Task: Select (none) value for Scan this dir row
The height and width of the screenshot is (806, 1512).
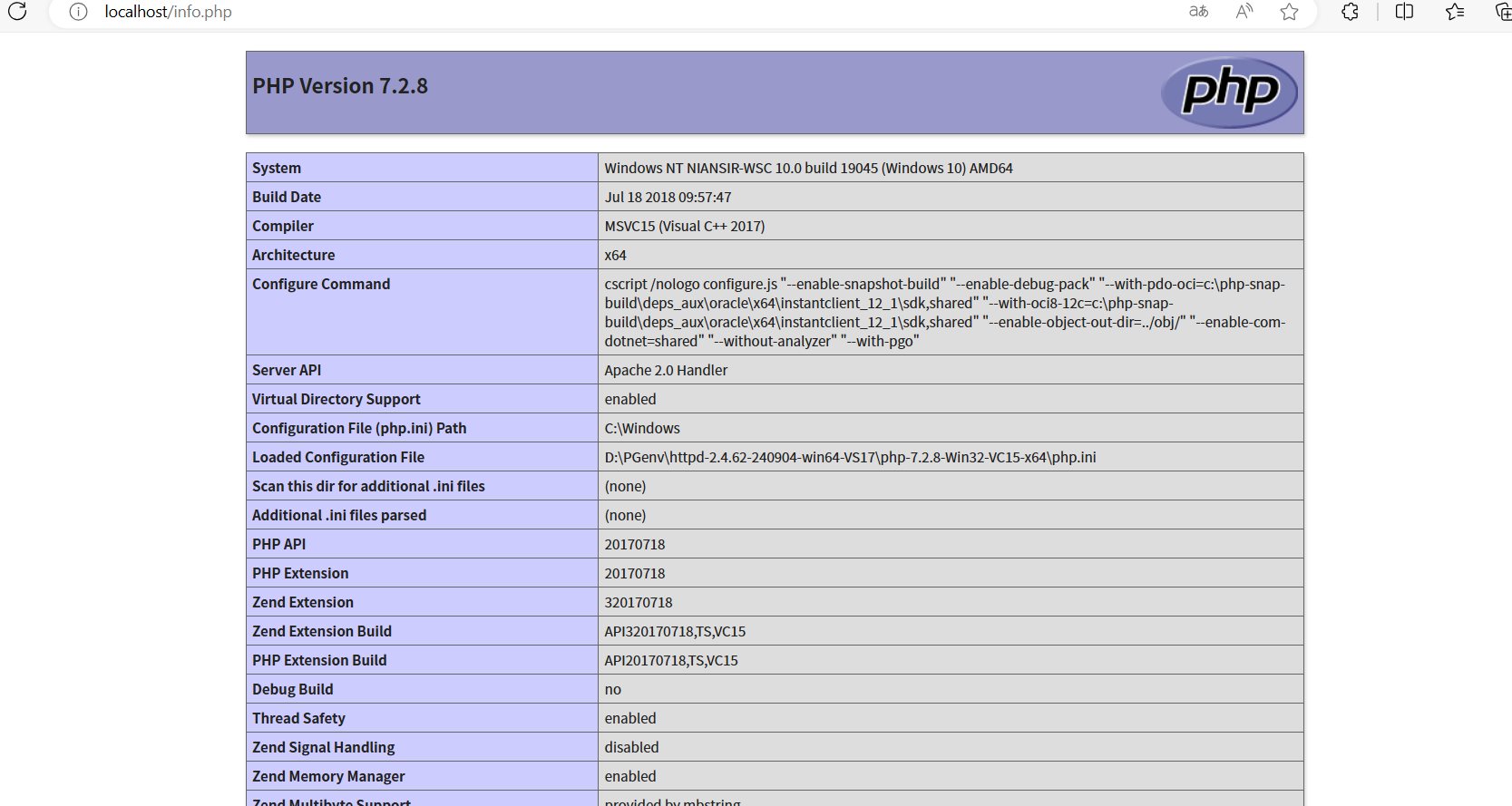Action: tap(626, 486)
